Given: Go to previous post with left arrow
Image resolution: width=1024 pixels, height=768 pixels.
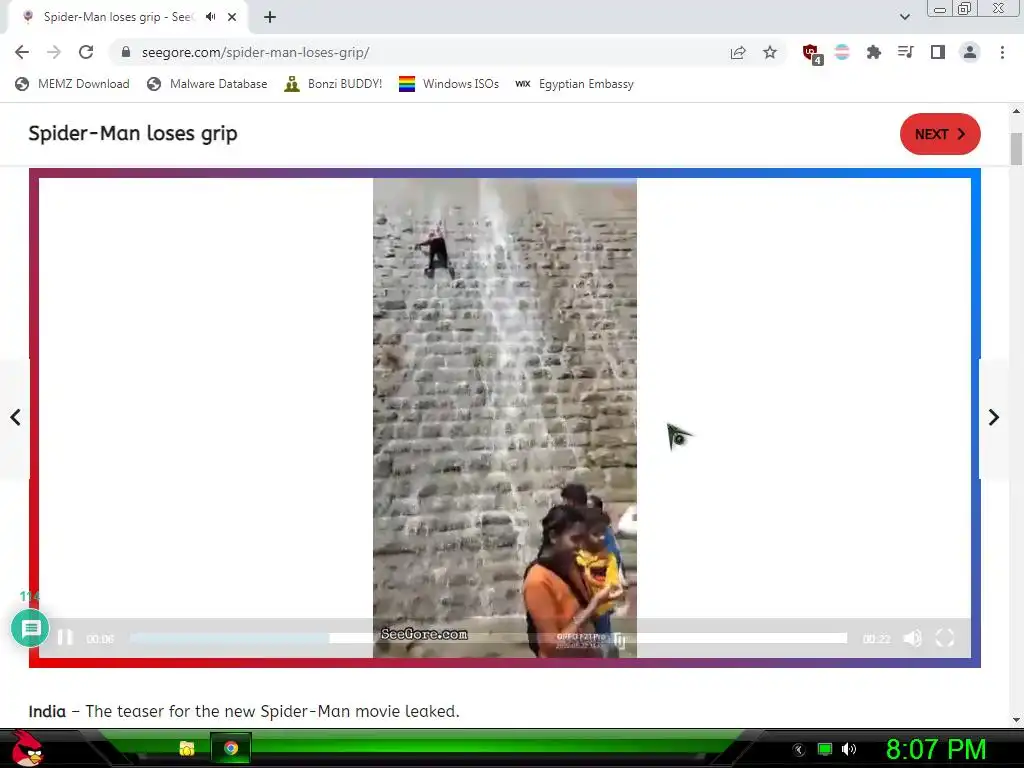Looking at the screenshot, I should (x=15, y=417).
